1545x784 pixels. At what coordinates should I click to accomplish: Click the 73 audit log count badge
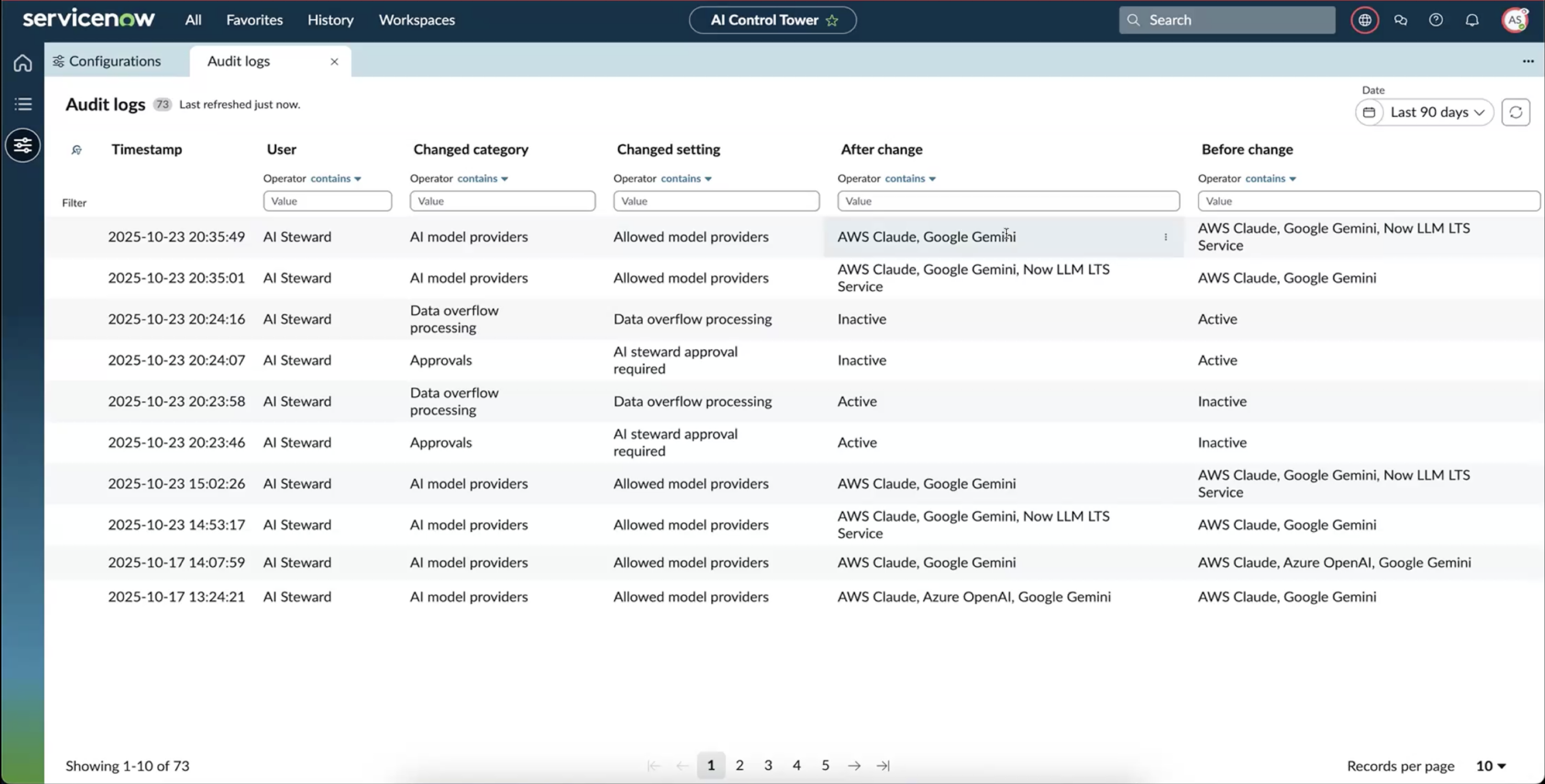click(x=162, y=105)
